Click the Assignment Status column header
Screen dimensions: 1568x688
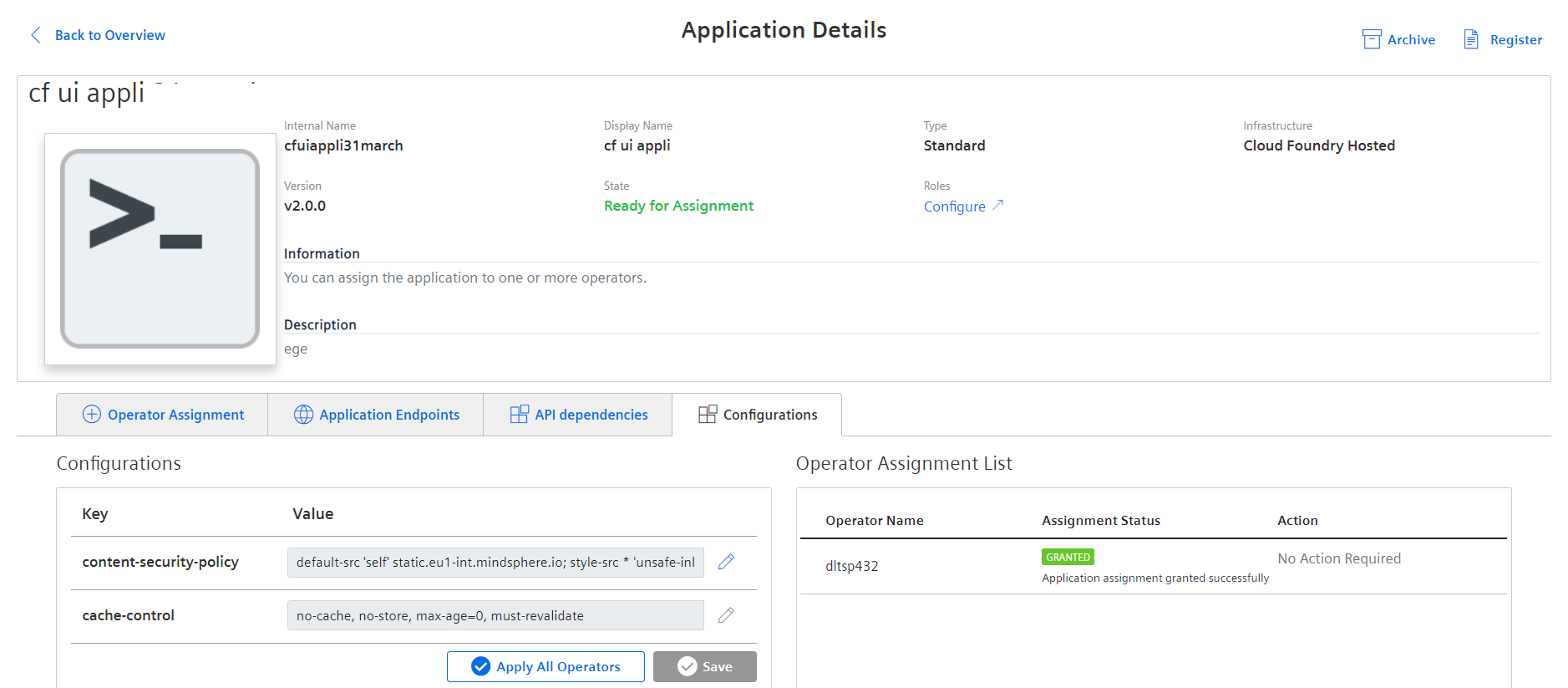pos(1101,520)
